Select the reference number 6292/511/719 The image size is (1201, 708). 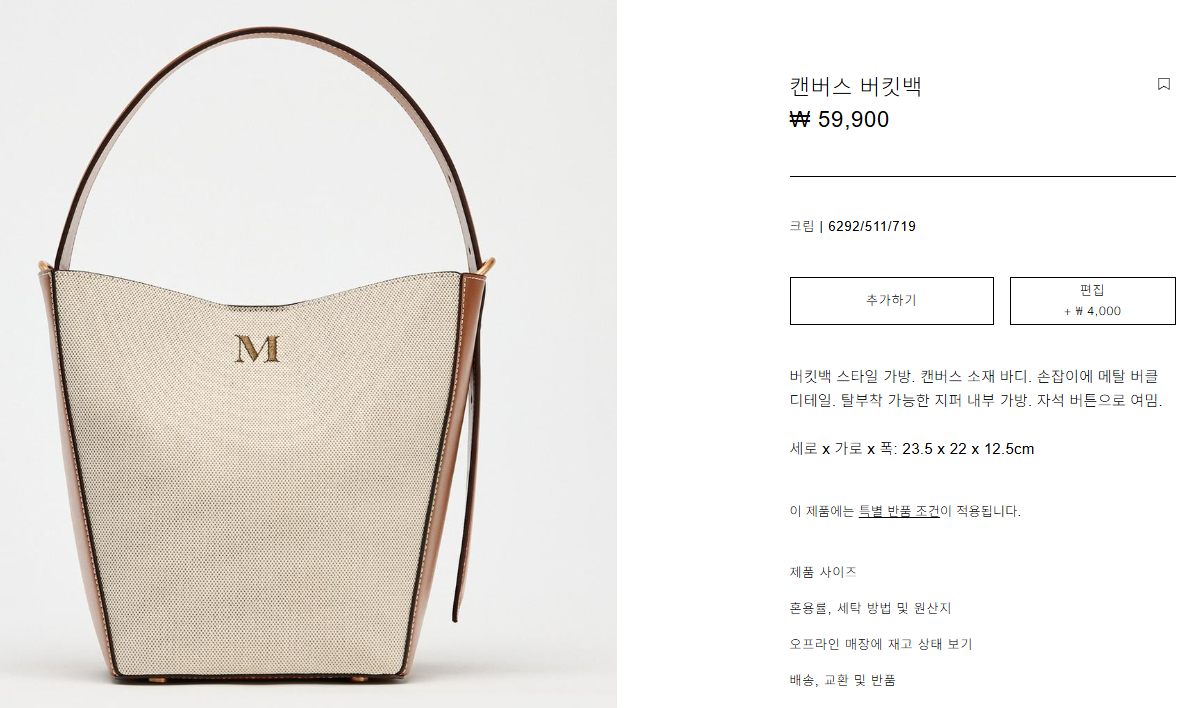point(872,227)
